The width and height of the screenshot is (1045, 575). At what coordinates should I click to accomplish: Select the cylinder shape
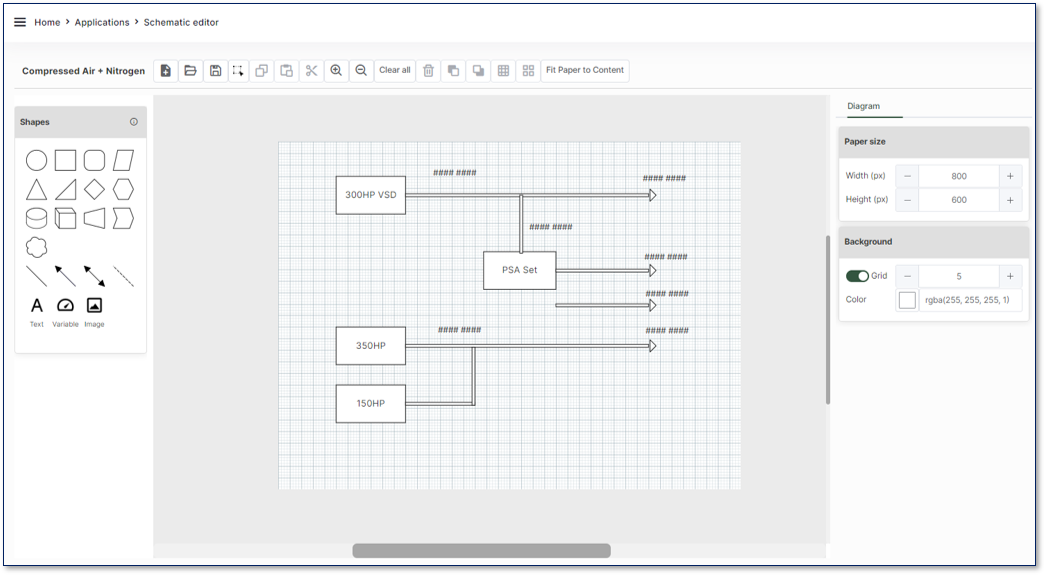37,219
